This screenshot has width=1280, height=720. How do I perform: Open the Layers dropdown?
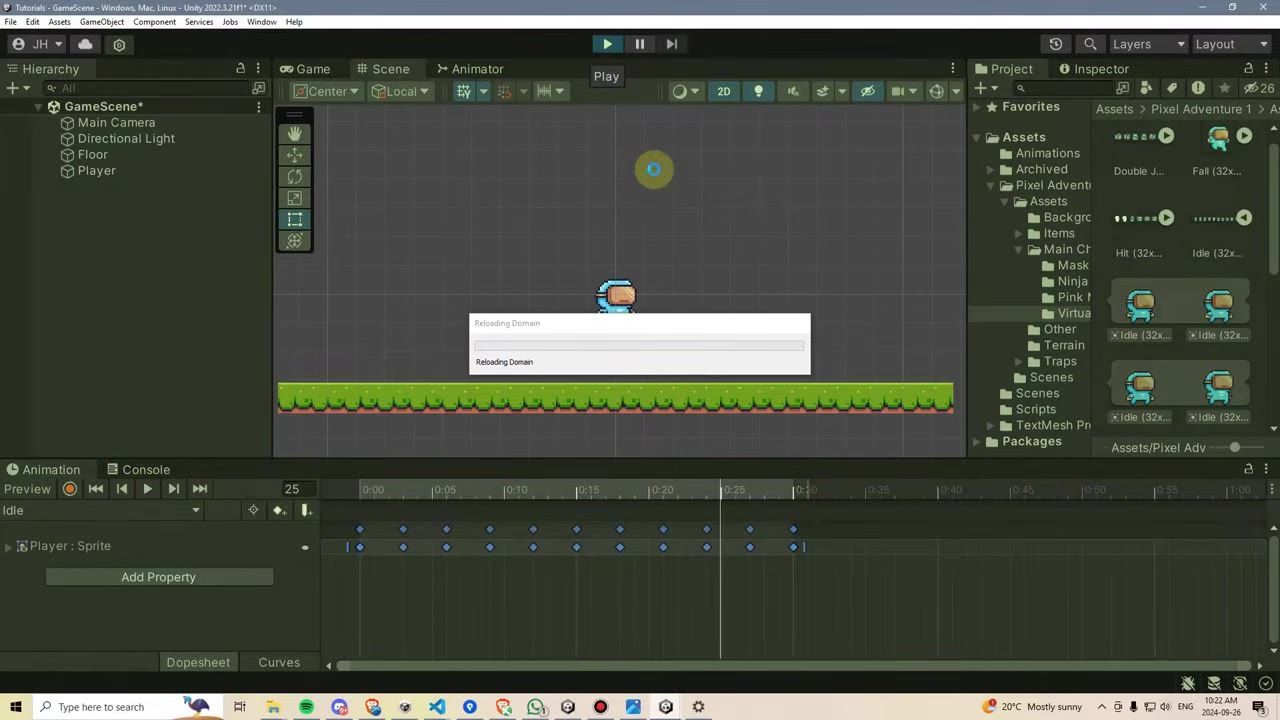click(x=1148, y=44)
